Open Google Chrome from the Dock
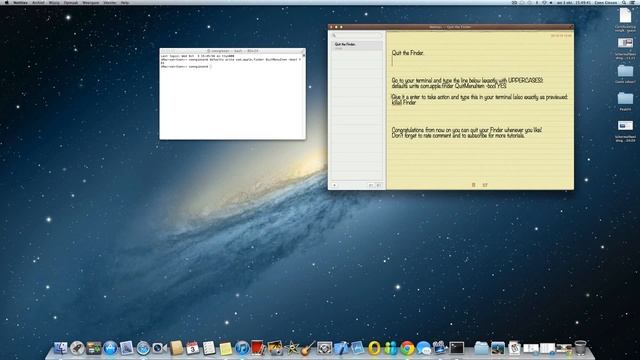 pyautogui.click(x=407, y=348)
